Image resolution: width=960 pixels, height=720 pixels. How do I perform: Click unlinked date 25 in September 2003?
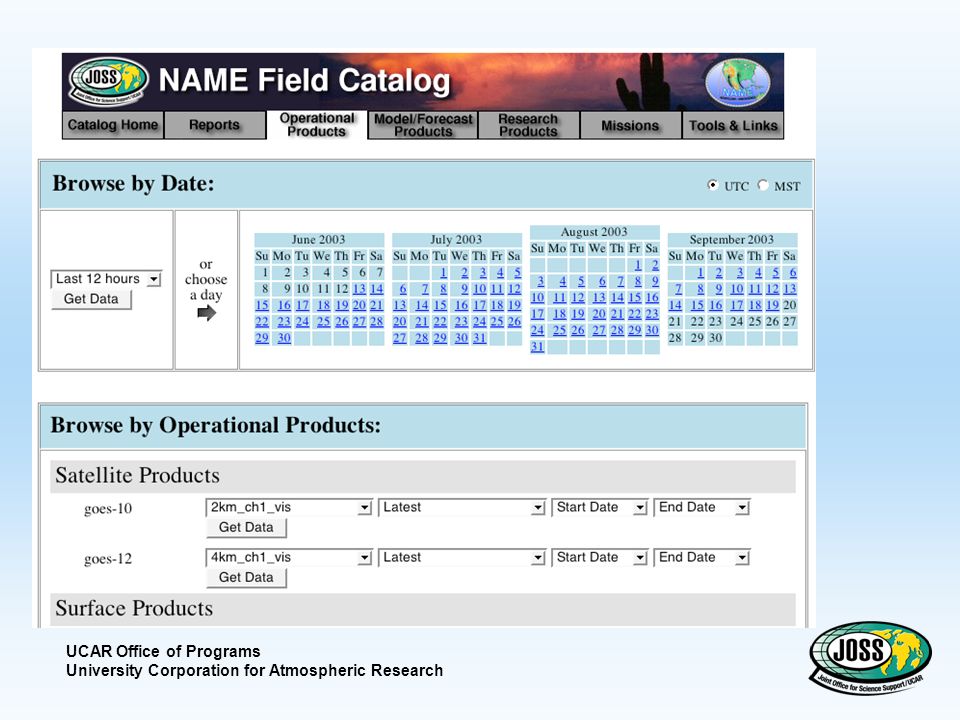[754, 321]
